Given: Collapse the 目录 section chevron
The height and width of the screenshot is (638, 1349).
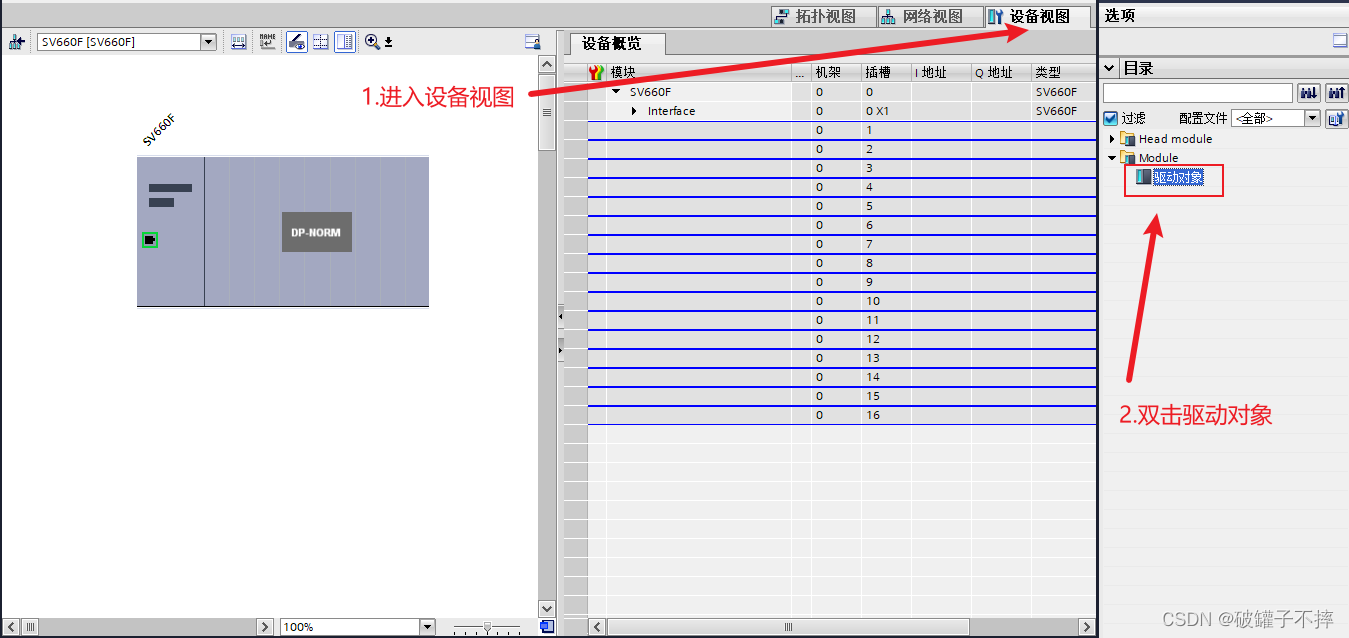Looking at the screenshot, I should tap(1110, 69).
